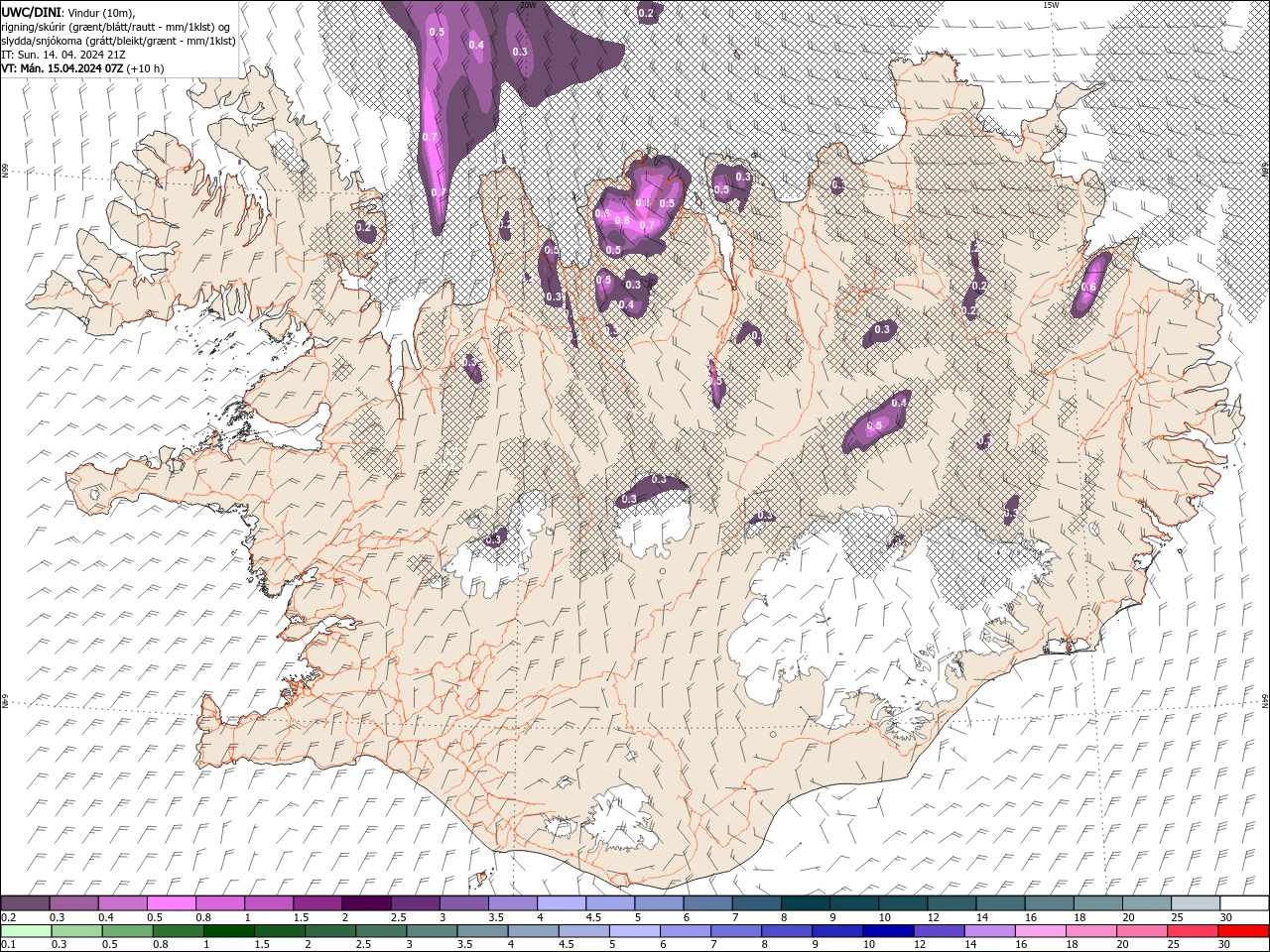The width and height of the screenshot is (1270, 952).
Task: Select the 1–1.5 darkest green swatch in lower legend
Action: [228, 931]
